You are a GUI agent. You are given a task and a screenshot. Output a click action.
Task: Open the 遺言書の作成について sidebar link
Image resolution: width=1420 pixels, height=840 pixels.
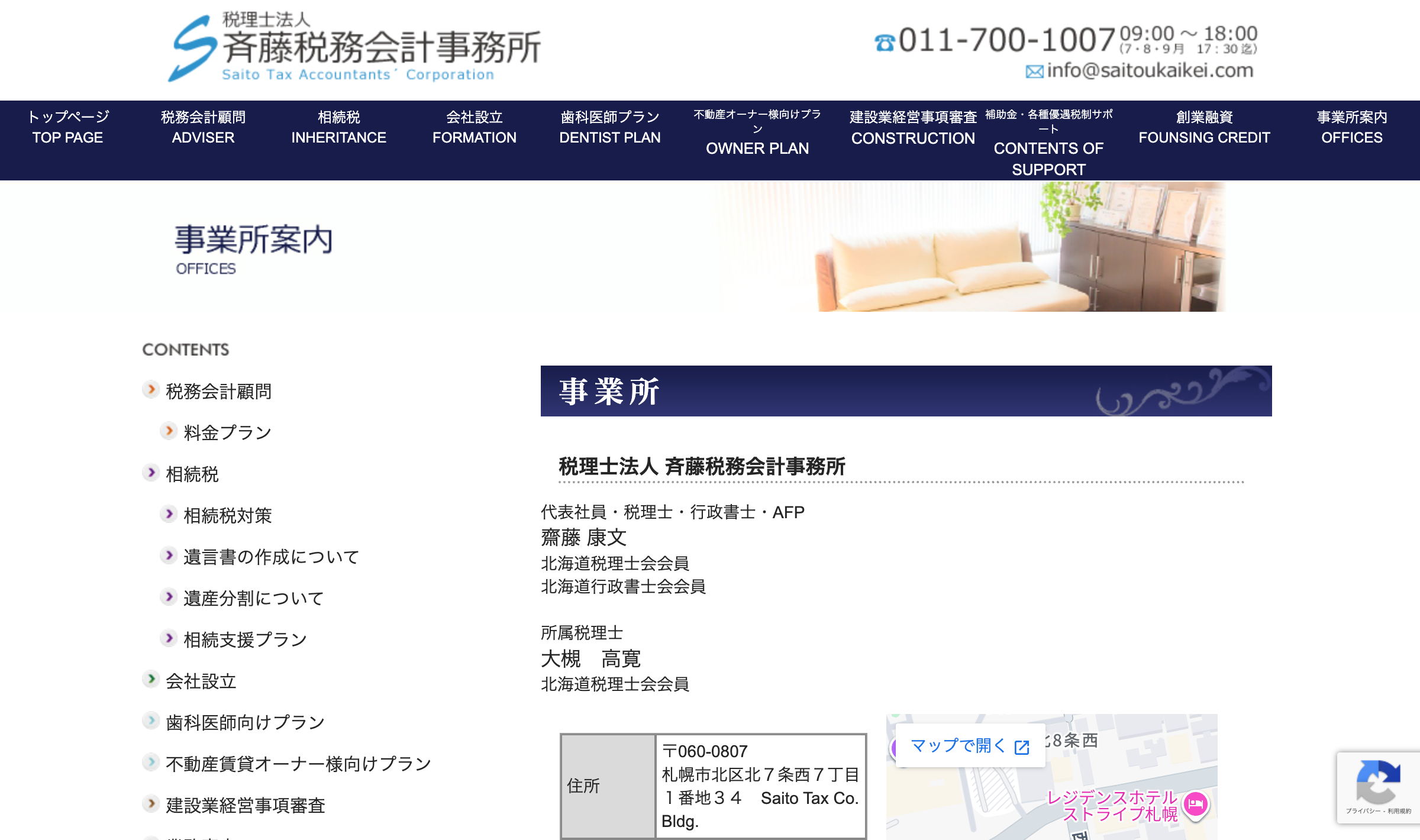[x=271, y=557]
